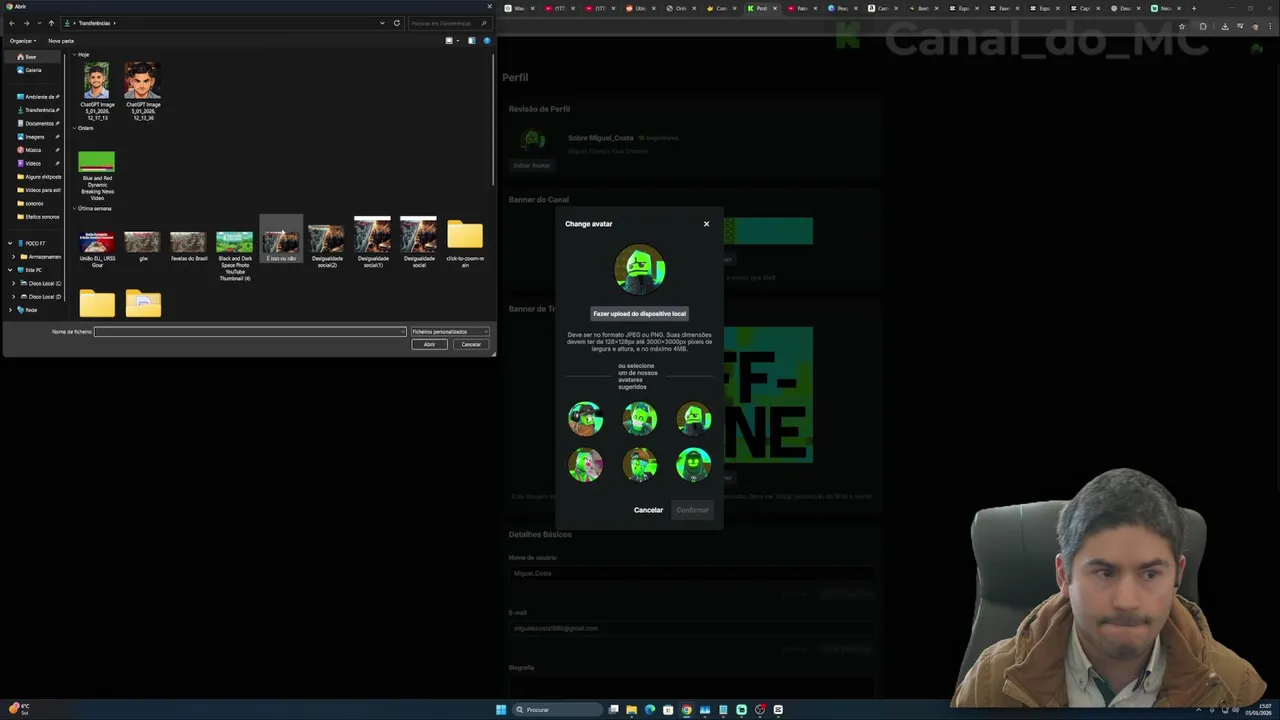Go back in the Abrir dialog

pyautogui.click(x=13, y=23)
